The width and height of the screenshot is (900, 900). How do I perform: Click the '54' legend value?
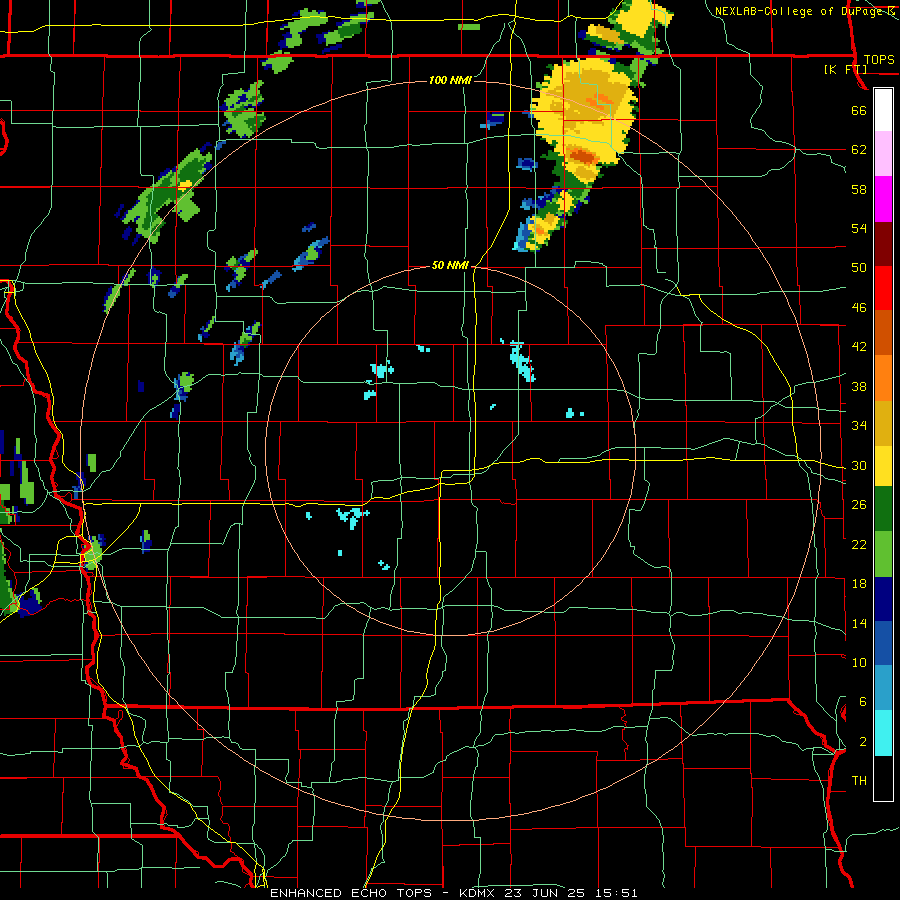(x=859, y=228)
